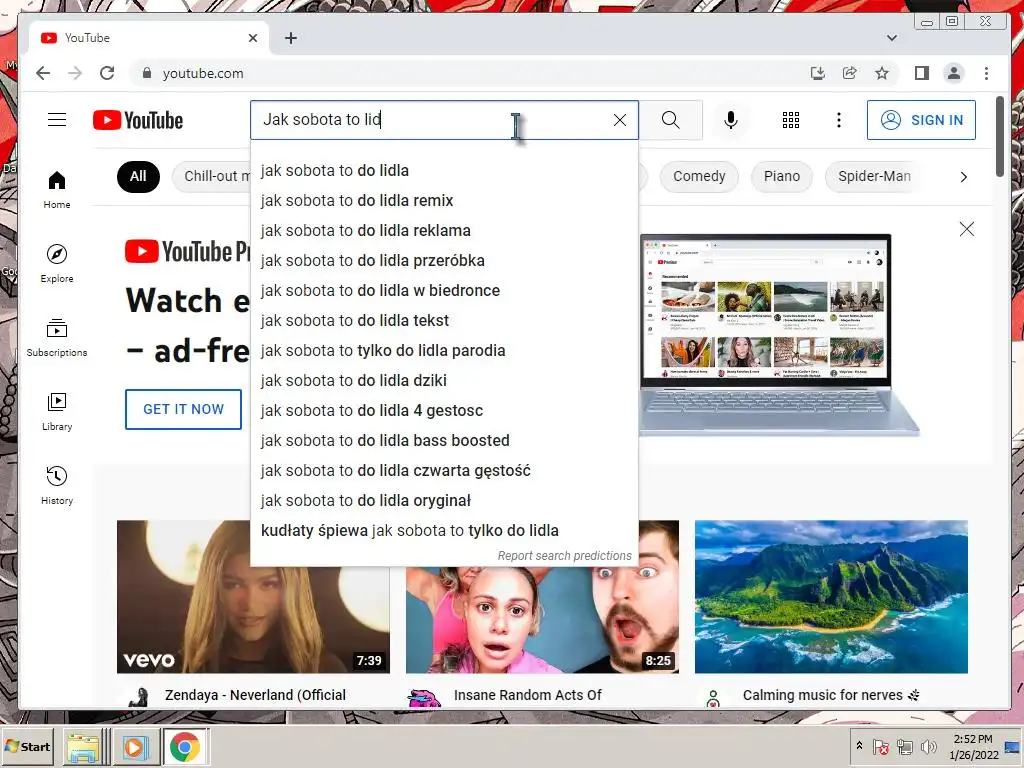Click the YouTube logo
Viewport: 1024px width, 768px height.
(138, 120)
